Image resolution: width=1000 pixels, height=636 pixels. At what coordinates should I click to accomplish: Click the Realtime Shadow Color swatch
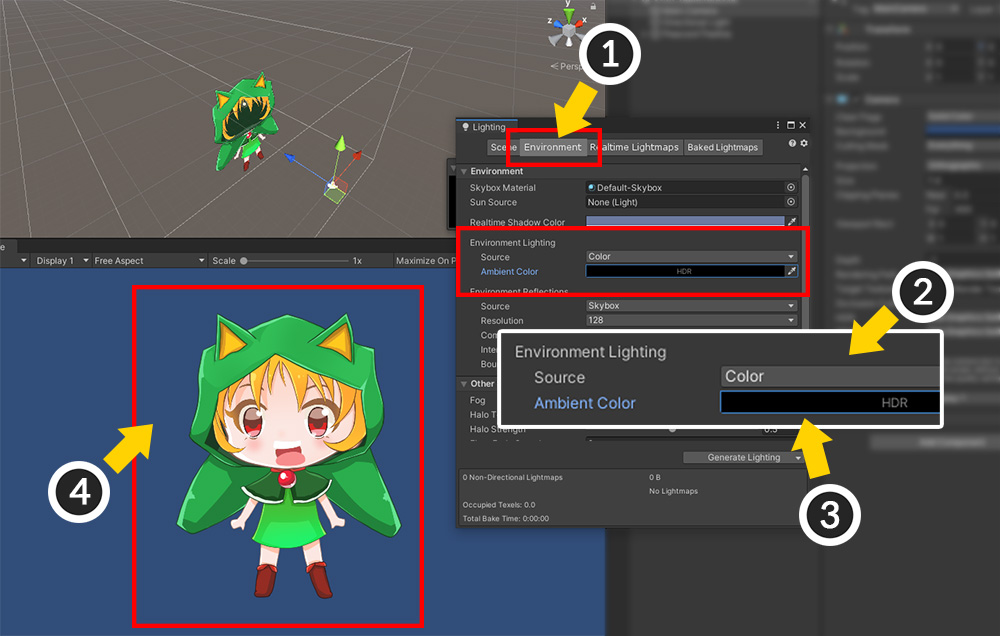point(685,221)
